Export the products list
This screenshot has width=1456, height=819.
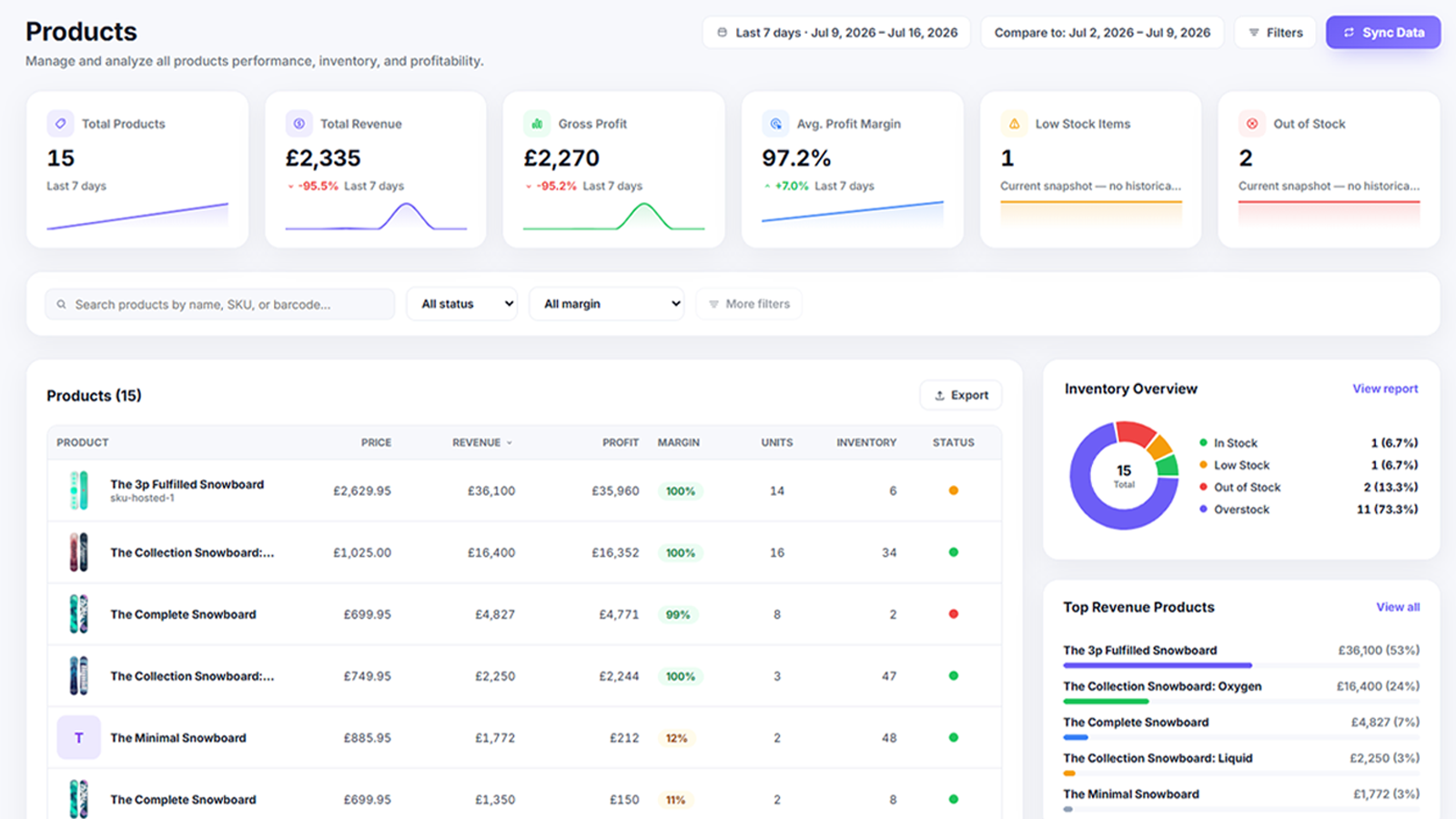pos(961,395)
